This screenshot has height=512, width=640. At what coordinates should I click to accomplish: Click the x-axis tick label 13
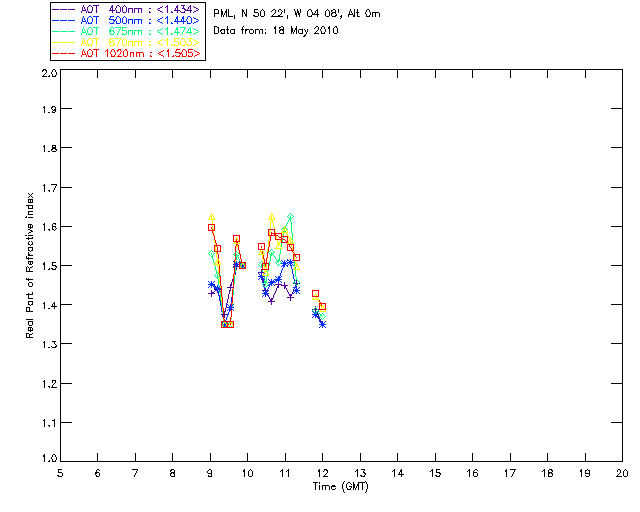[360, 473]
